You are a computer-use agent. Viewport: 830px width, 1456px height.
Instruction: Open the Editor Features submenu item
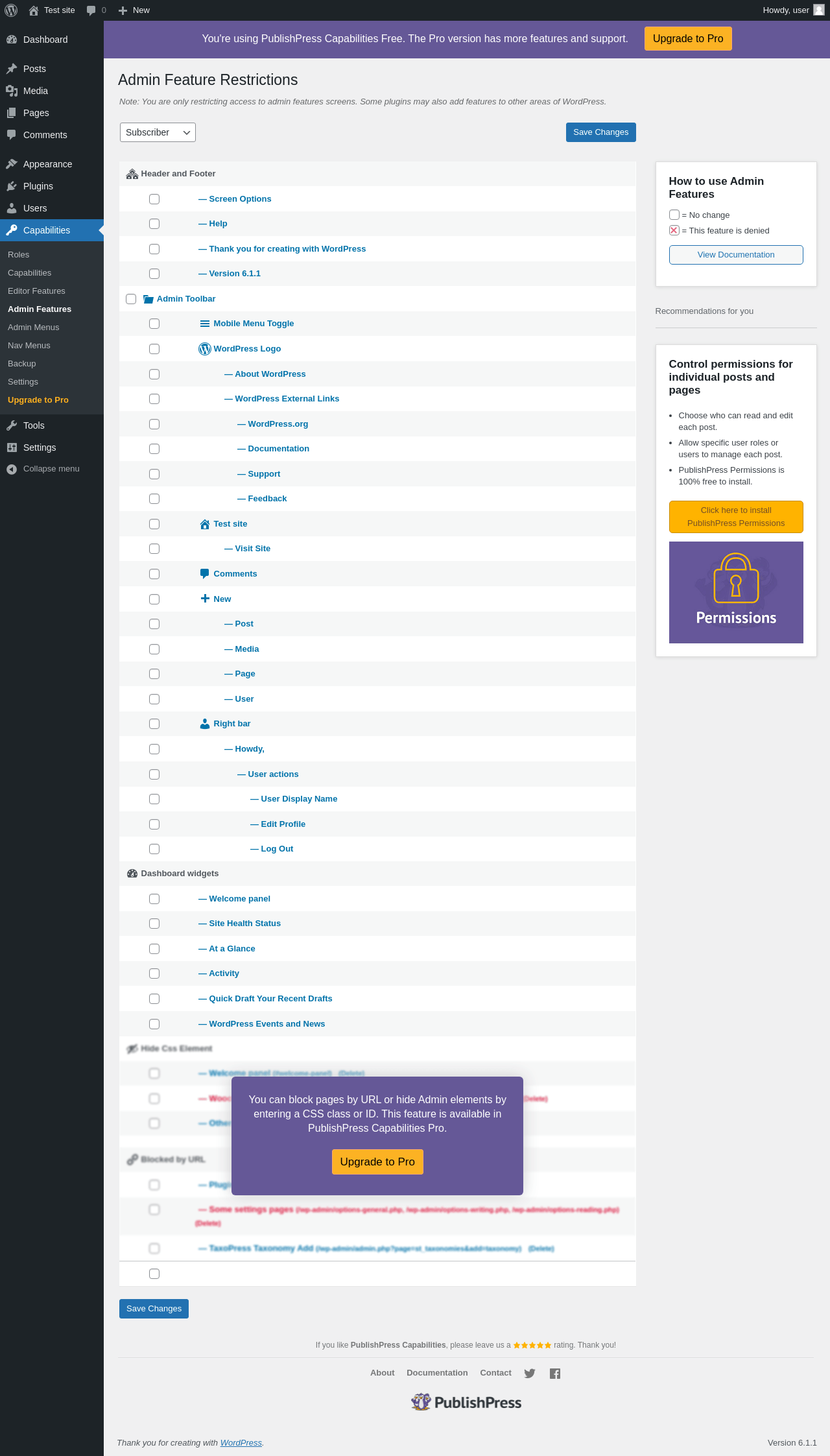36,291
